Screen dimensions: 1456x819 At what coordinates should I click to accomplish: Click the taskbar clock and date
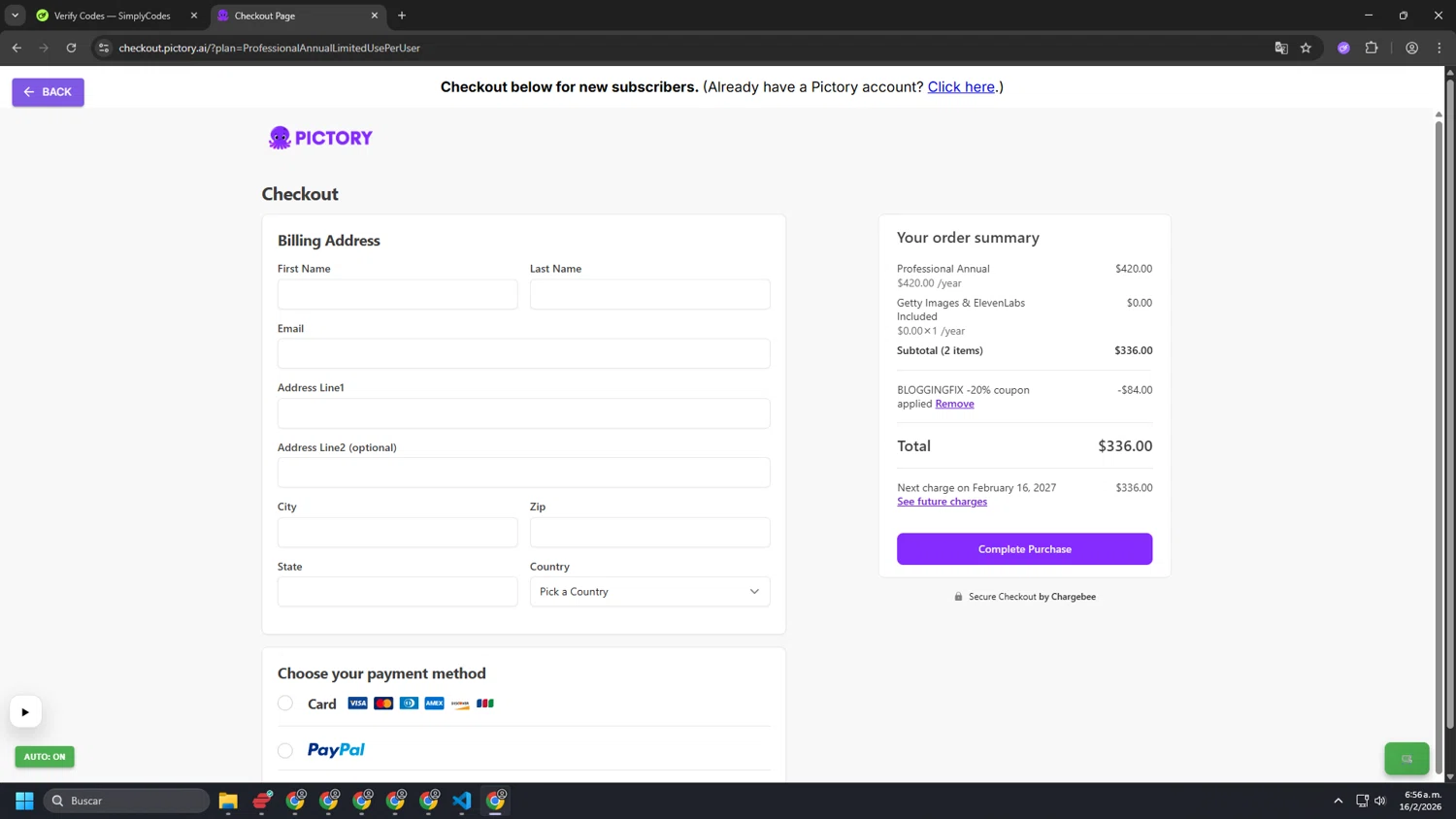point(1422,801)
